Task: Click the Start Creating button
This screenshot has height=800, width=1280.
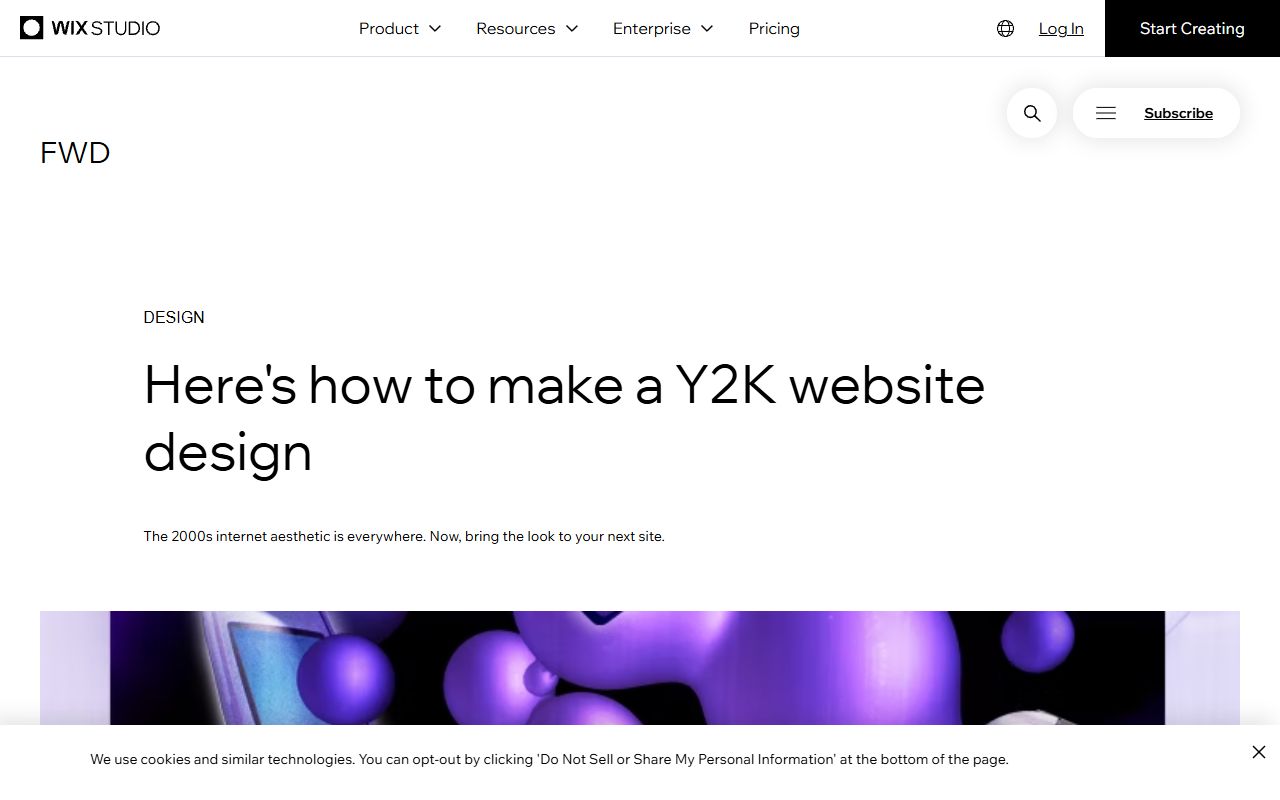Action: coord(1191,28)
